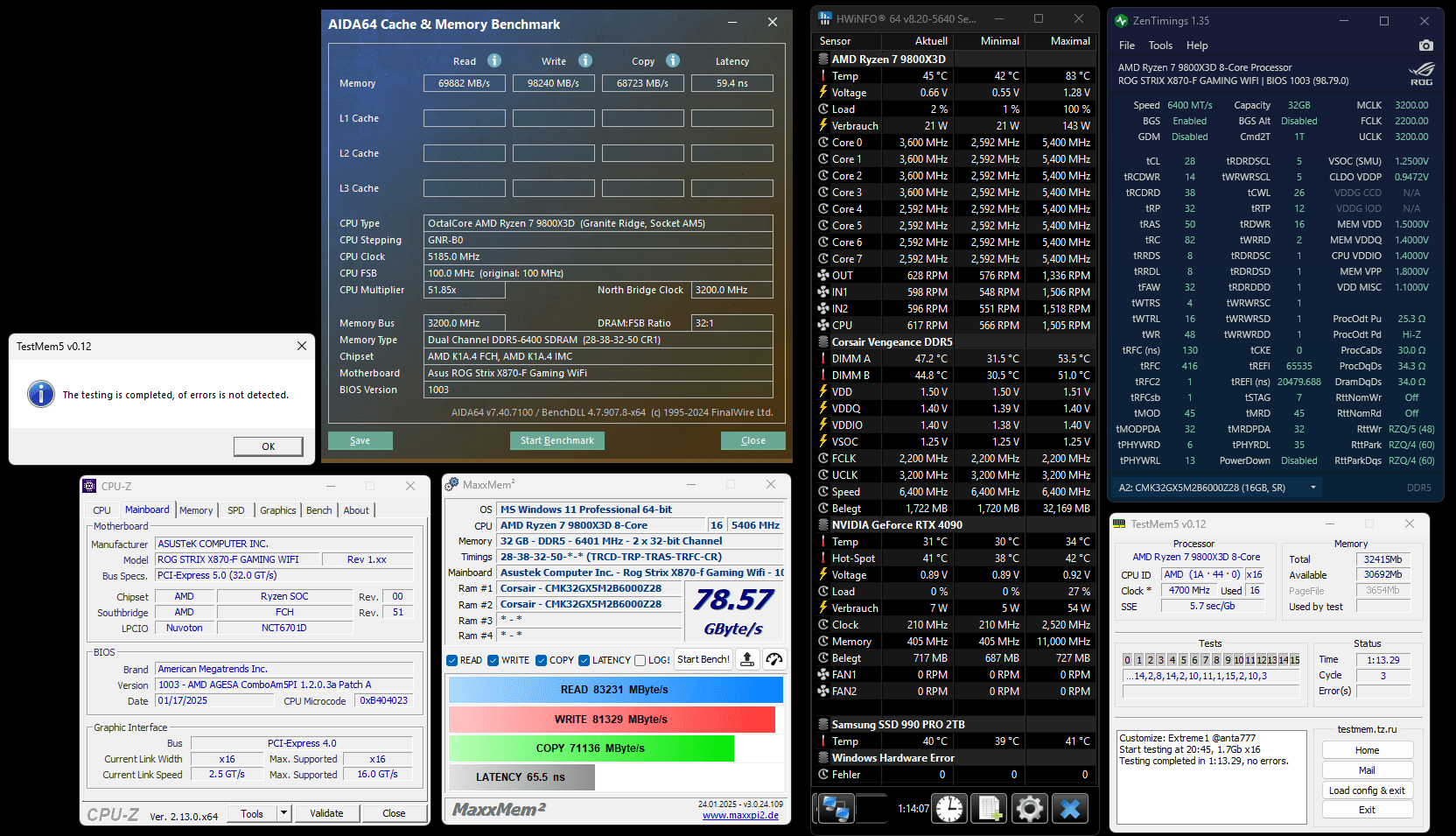Click the MaxxMem upload results icon
1456x836 pixels.
point(747,660)
